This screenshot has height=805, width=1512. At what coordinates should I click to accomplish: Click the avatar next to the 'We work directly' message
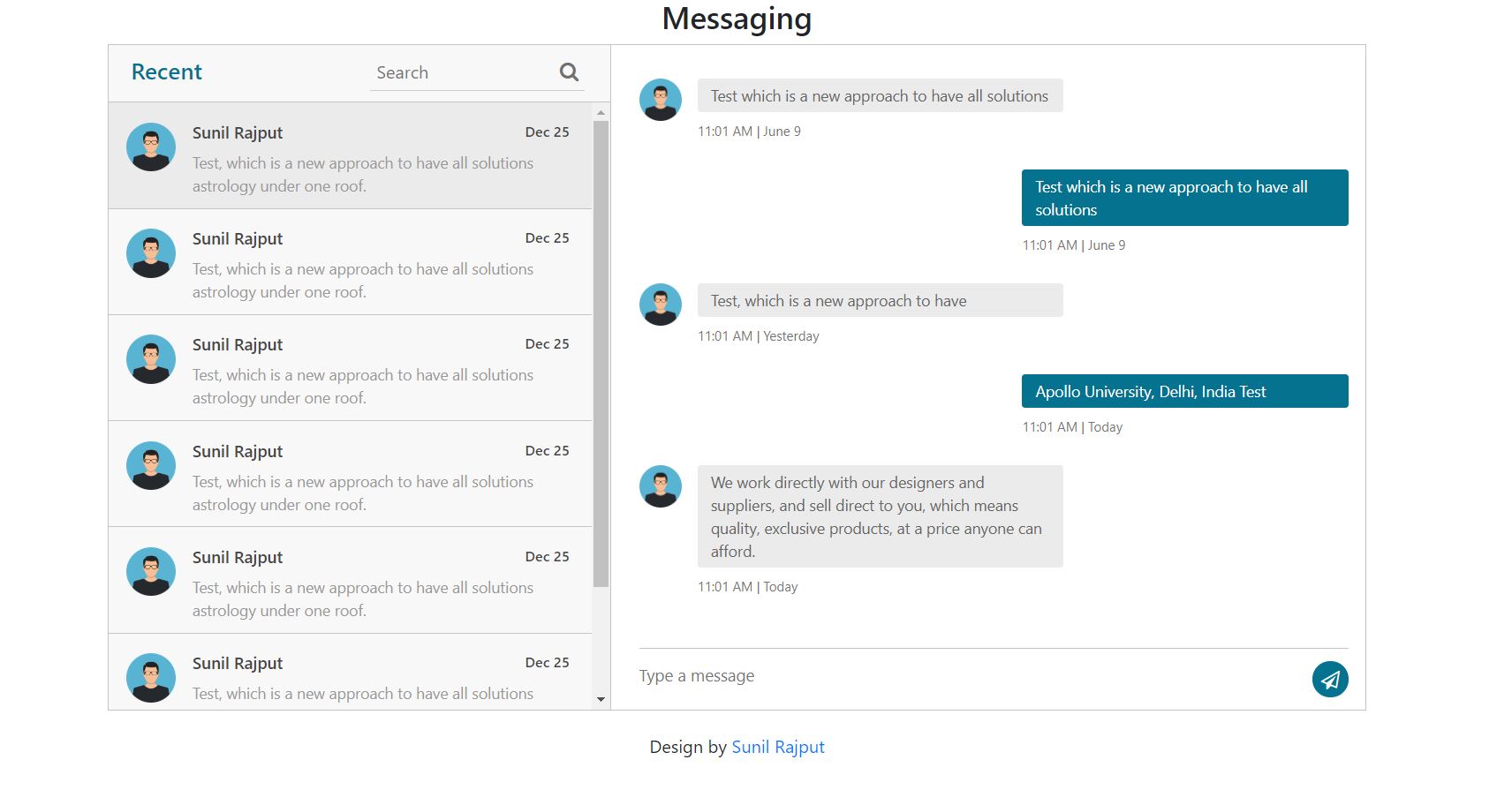(x=661, y=485)
